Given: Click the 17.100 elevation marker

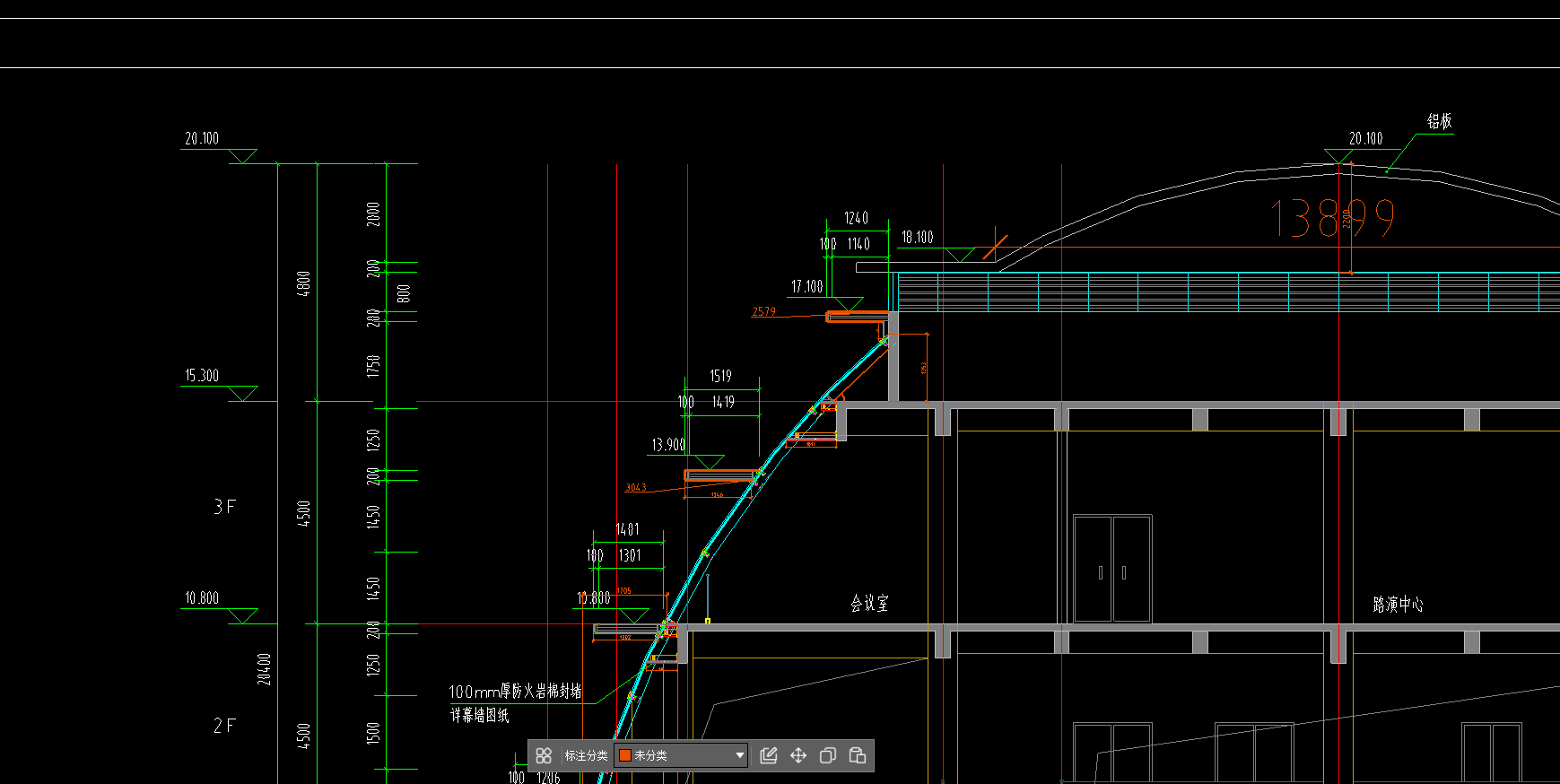Looking at the screenshot, I should click(x=806, y=286).
